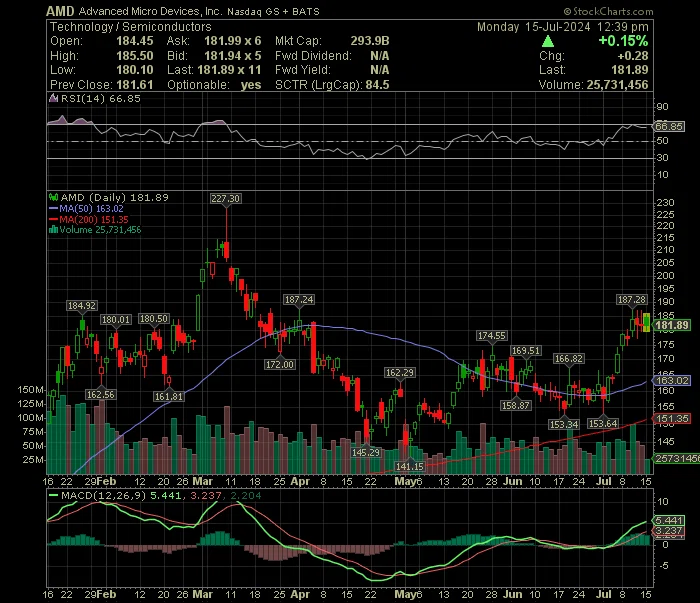Click the 180.50 price annotation
This screenshot has height=603, width=700.
154,319
